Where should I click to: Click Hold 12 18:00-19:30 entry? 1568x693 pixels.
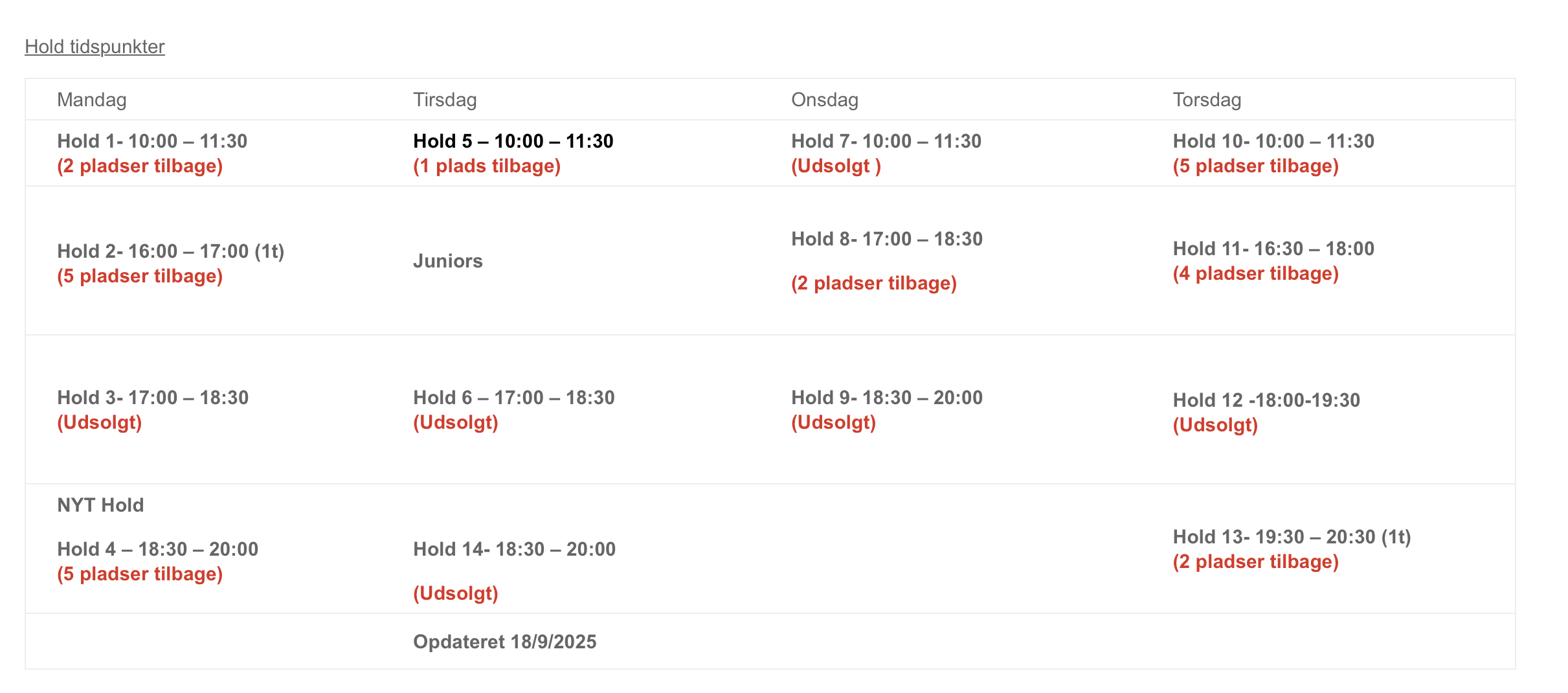coord(1266,400)
